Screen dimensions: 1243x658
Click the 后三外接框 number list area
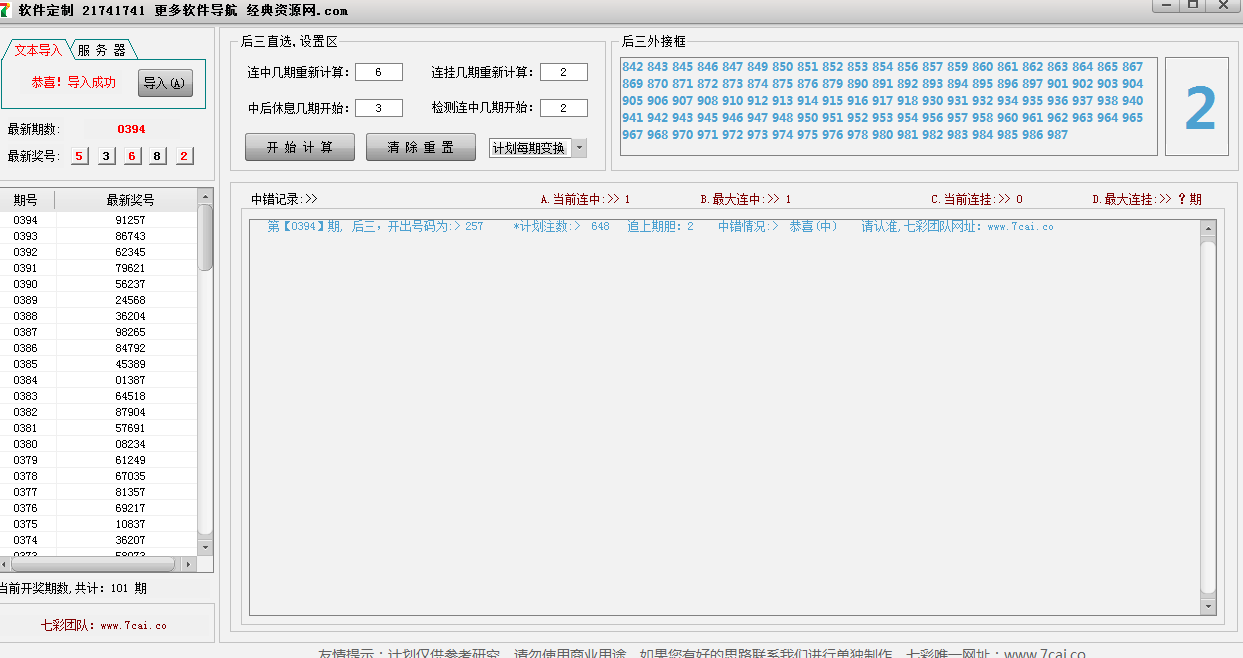click(889, 106)
